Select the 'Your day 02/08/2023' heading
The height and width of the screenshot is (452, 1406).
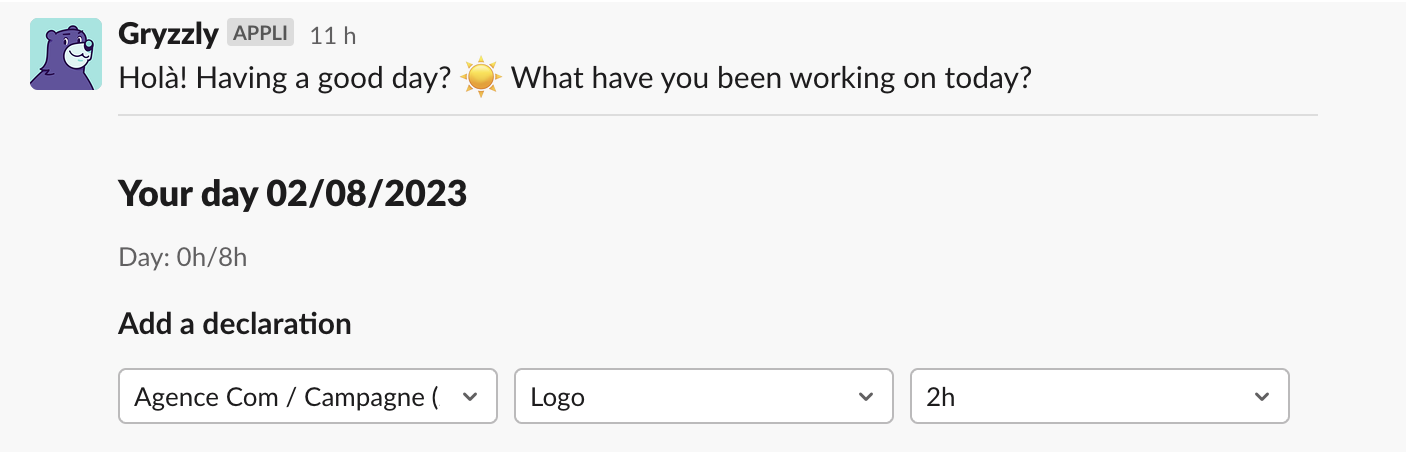[293, 193]
